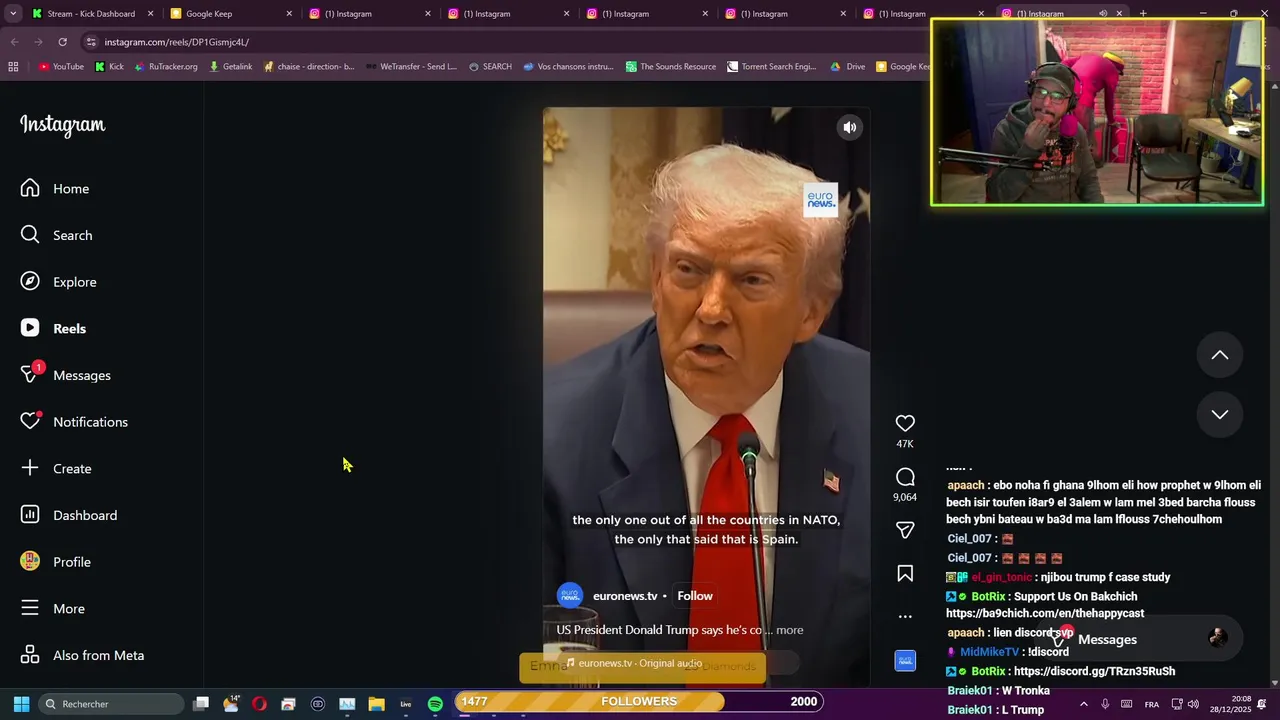
Task: Open Reels from the sidebar
Action: click(54, 329)
